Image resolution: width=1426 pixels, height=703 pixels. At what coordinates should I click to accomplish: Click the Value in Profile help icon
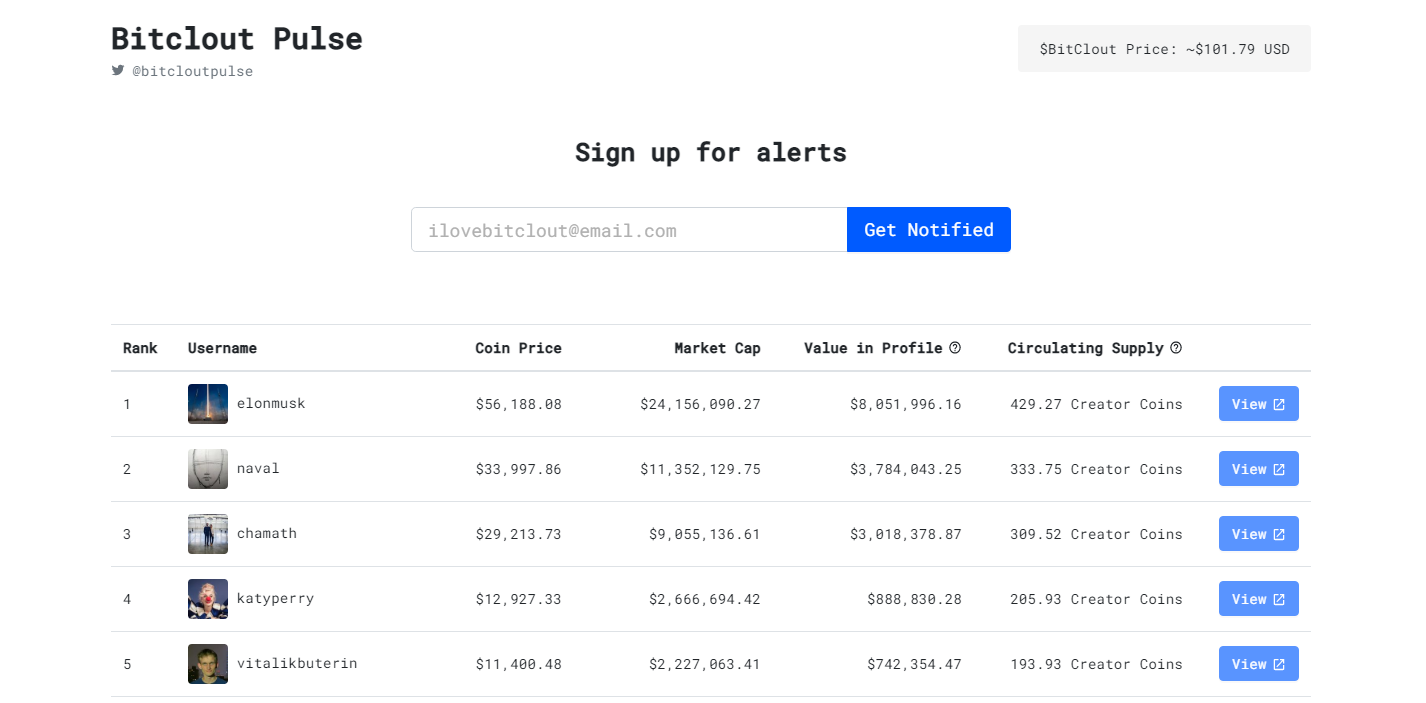tap(955, 348)
